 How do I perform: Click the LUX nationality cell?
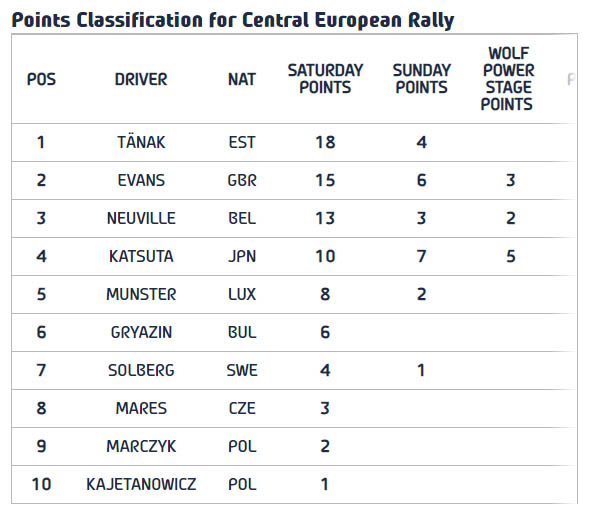click(242, 294)
